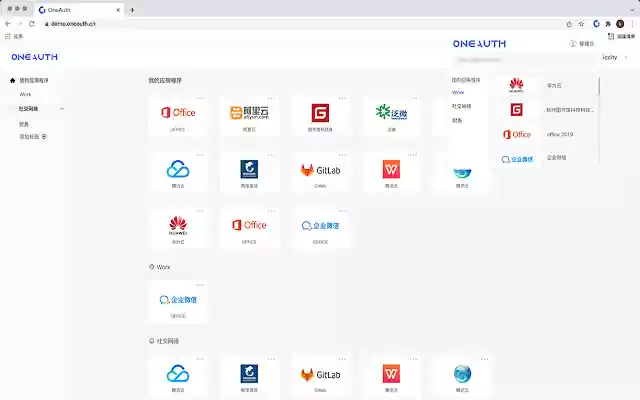Select 我的应用程序 in the left sidebar
640x400 pixels.
coord(34,80)
